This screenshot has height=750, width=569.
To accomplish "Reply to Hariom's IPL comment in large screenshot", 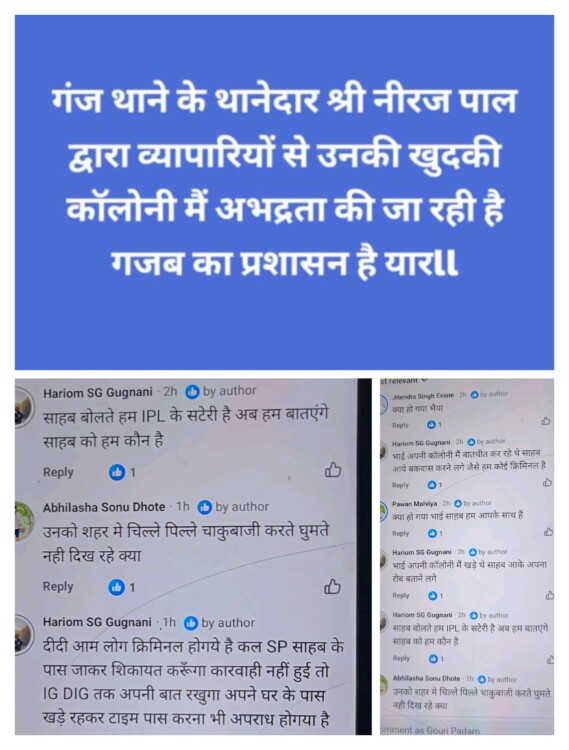I will coord(58,472).
